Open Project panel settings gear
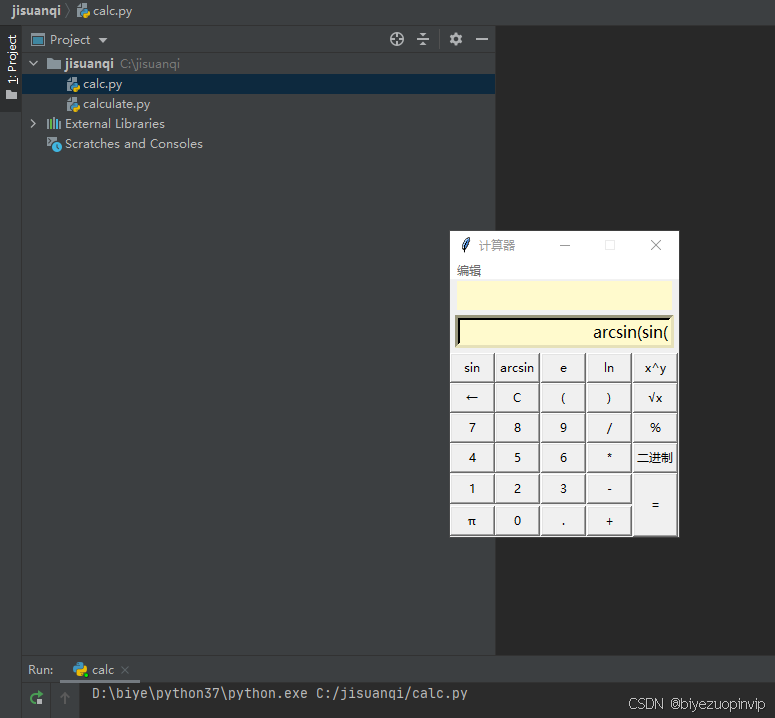The height and width of the screenshot is (718, 775). (x=456, y=39)
